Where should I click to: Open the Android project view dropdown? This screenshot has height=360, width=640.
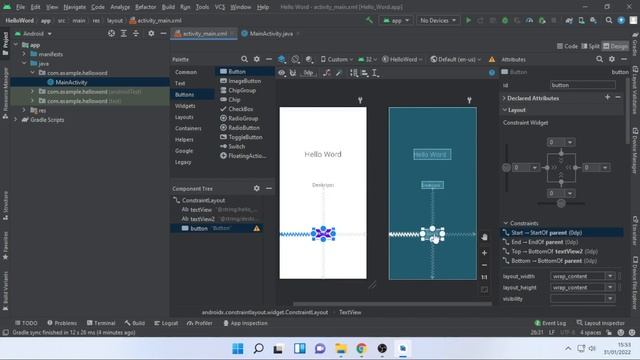click(x=33, y=33)
